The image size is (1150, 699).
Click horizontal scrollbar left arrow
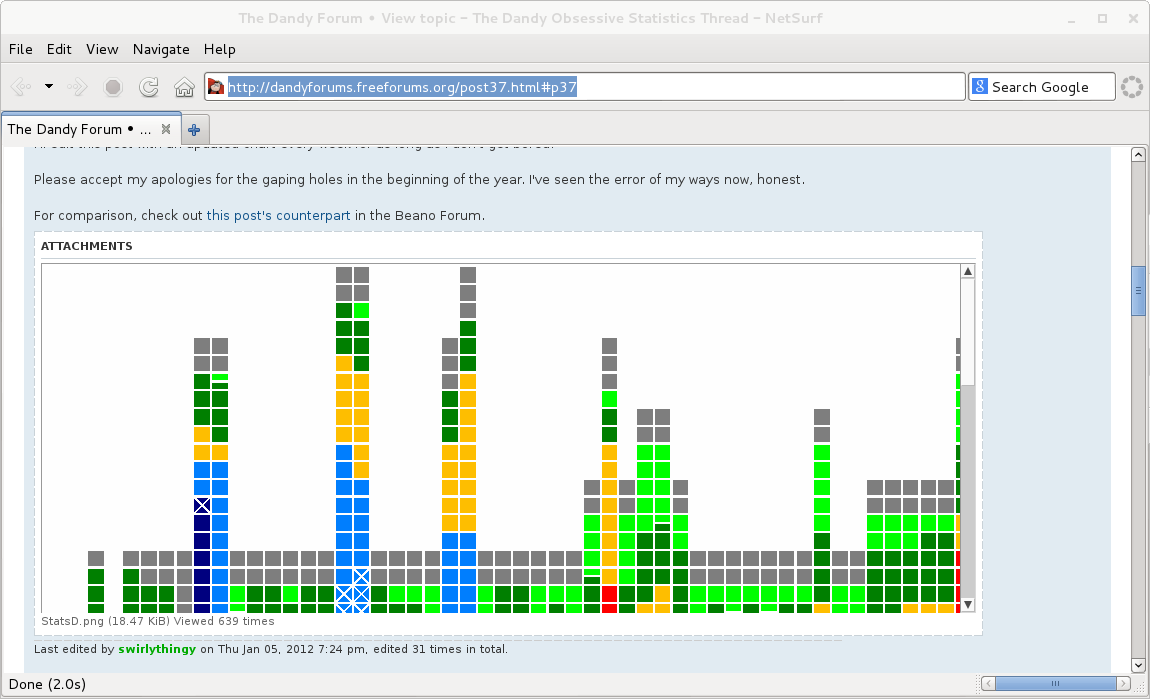[988, 684]
